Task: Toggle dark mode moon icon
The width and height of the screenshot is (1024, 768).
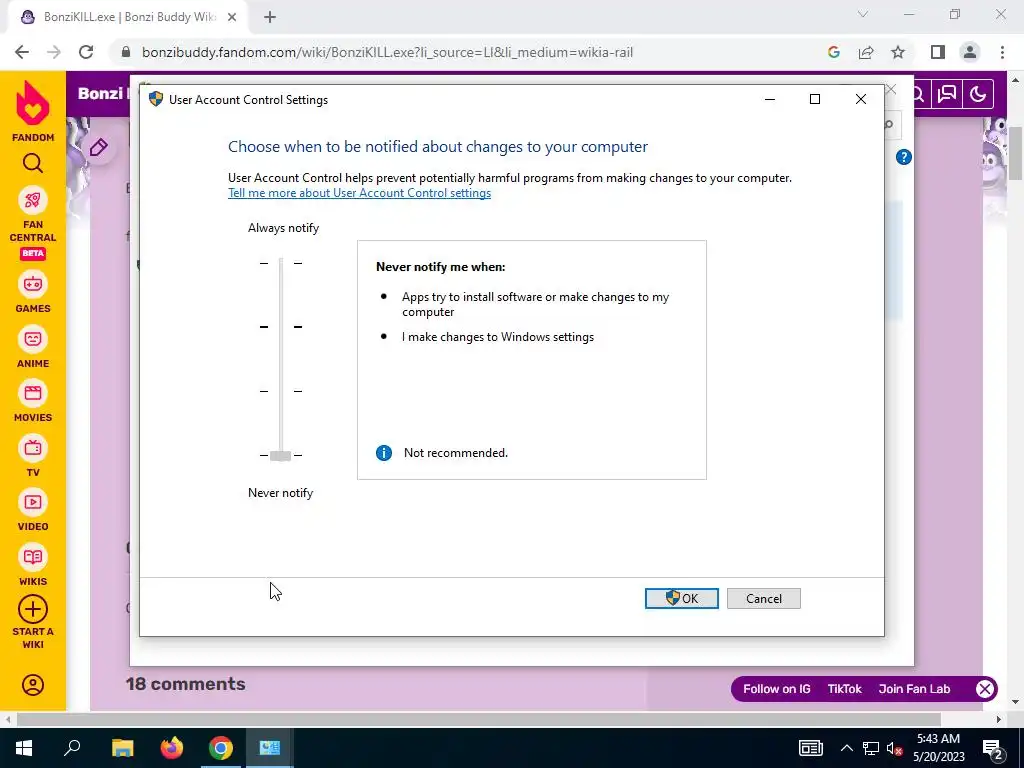Action: 978,95
